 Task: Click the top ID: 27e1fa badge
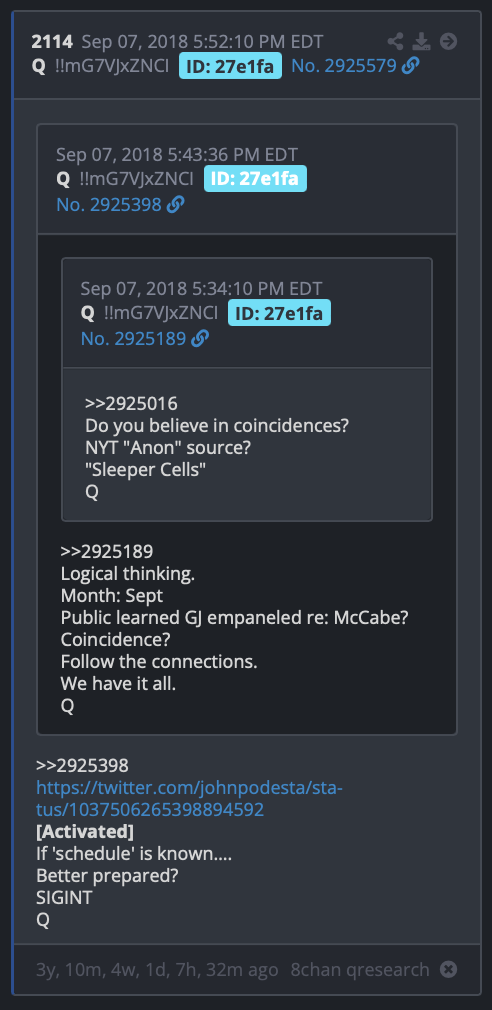[231, 66]
